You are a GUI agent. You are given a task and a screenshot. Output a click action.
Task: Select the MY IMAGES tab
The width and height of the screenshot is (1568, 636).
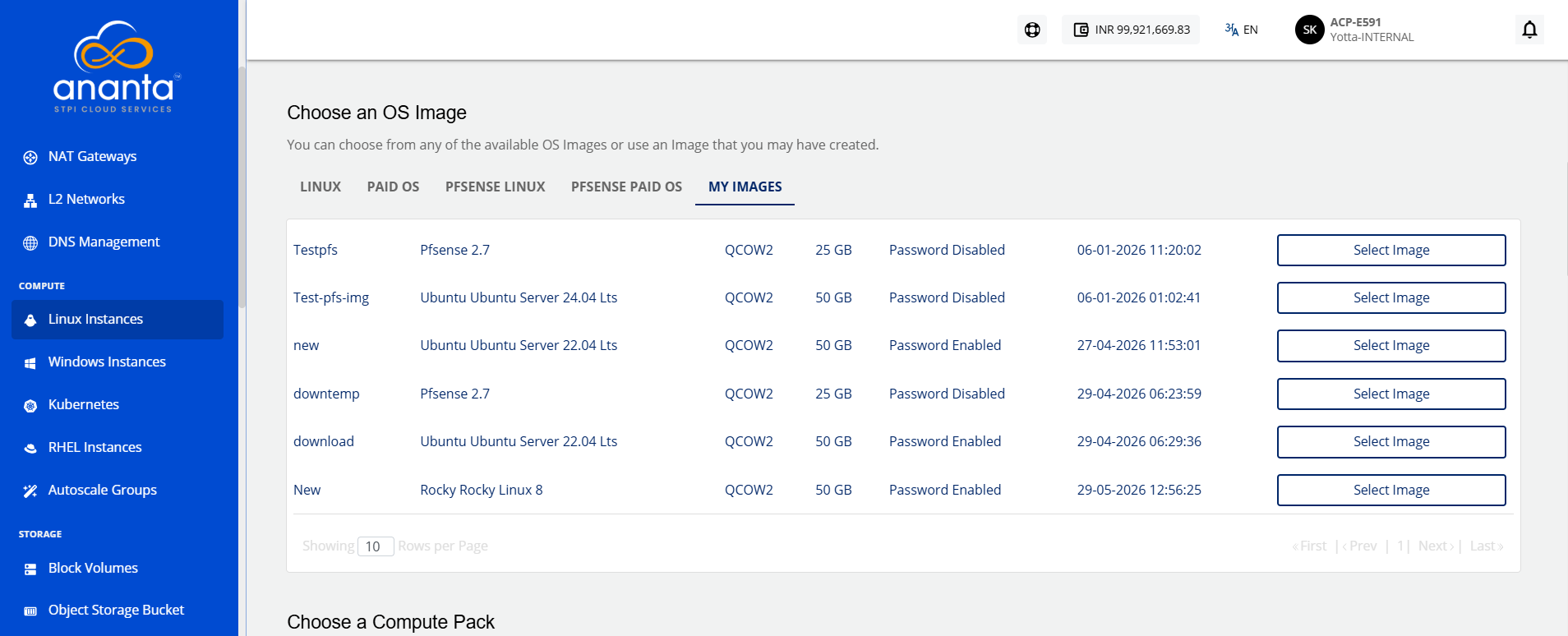(x=745, y=187)
